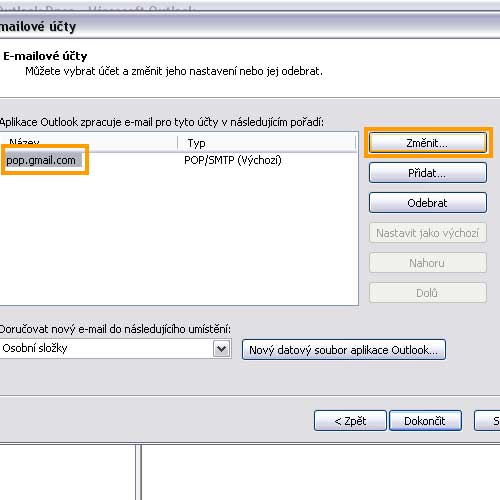The height and width of the screenshot is (500, 500).
Task: Remove account with the Odebrat button
Action: (x=428, y=203)
